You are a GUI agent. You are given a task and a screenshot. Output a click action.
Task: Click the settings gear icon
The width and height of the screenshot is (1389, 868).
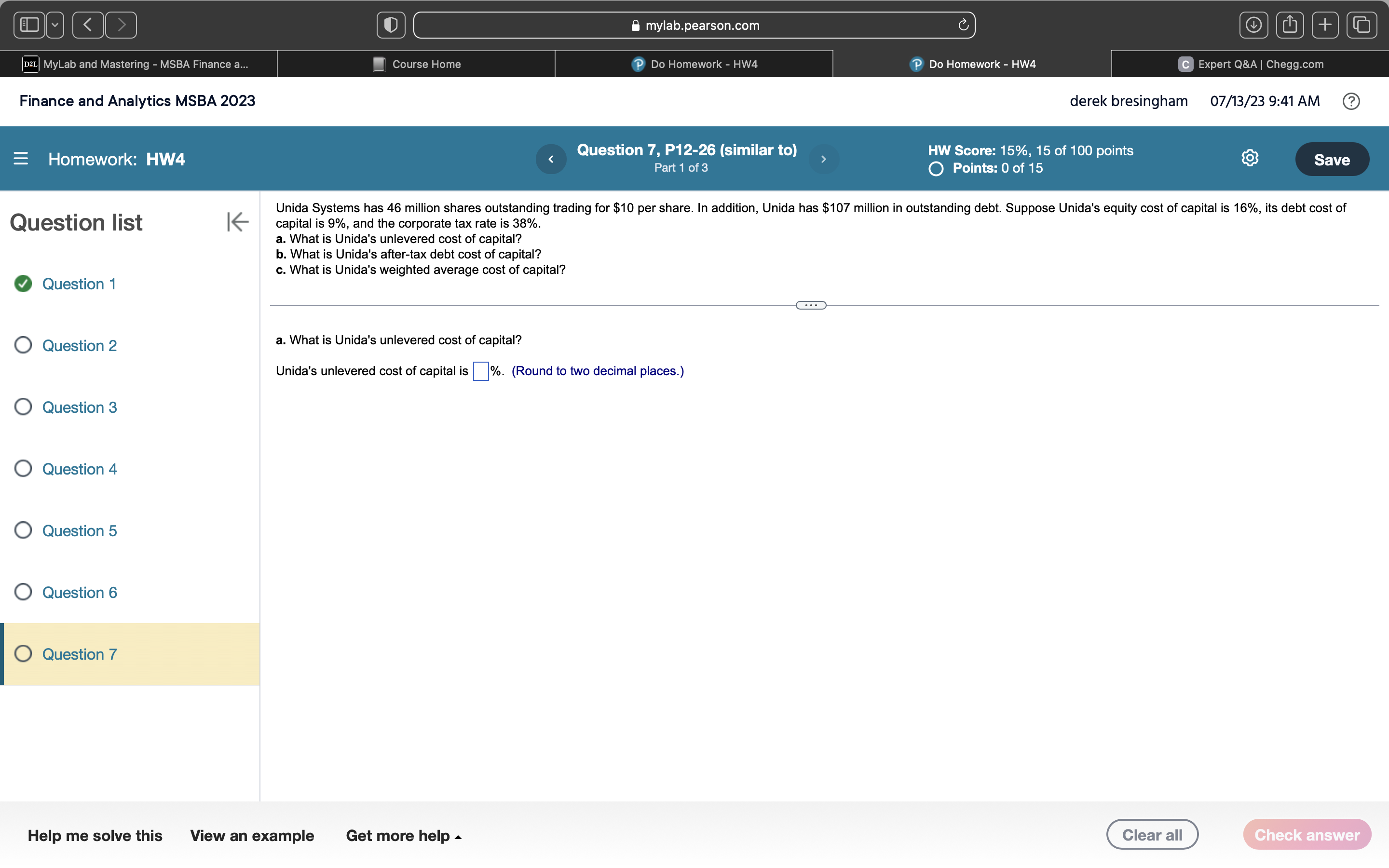coord(1250,158)
